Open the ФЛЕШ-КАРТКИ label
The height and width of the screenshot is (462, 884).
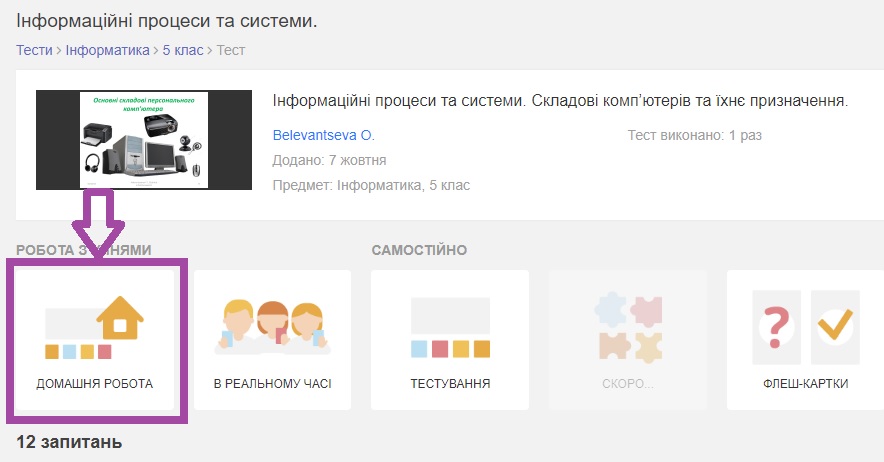(x=805, y=384)
